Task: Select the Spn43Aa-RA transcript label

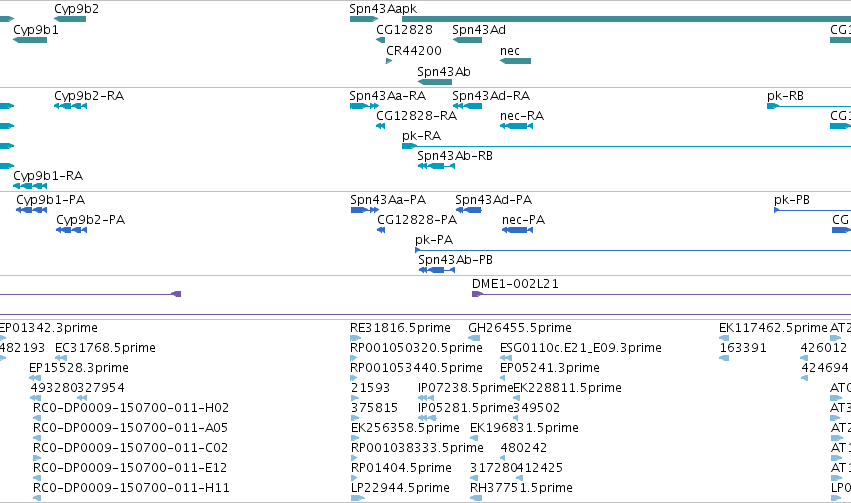Action: [x=388, y=96]
